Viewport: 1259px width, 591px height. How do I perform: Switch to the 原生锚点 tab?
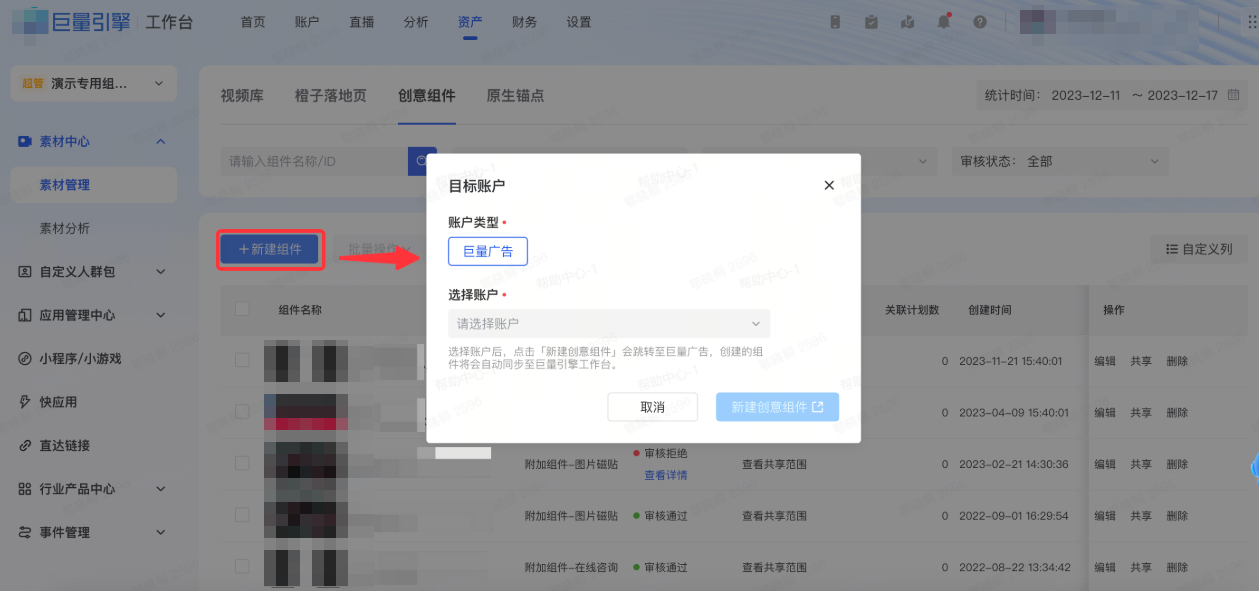pos(515,96)
